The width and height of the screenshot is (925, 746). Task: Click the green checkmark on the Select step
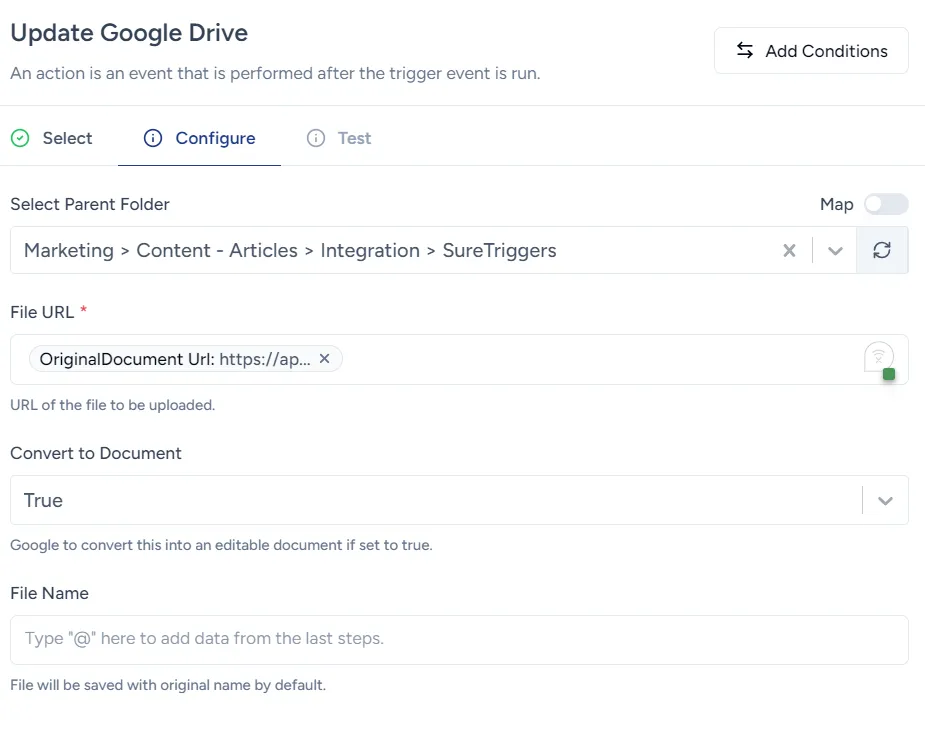pyautogui.click(x=21, y=138)
